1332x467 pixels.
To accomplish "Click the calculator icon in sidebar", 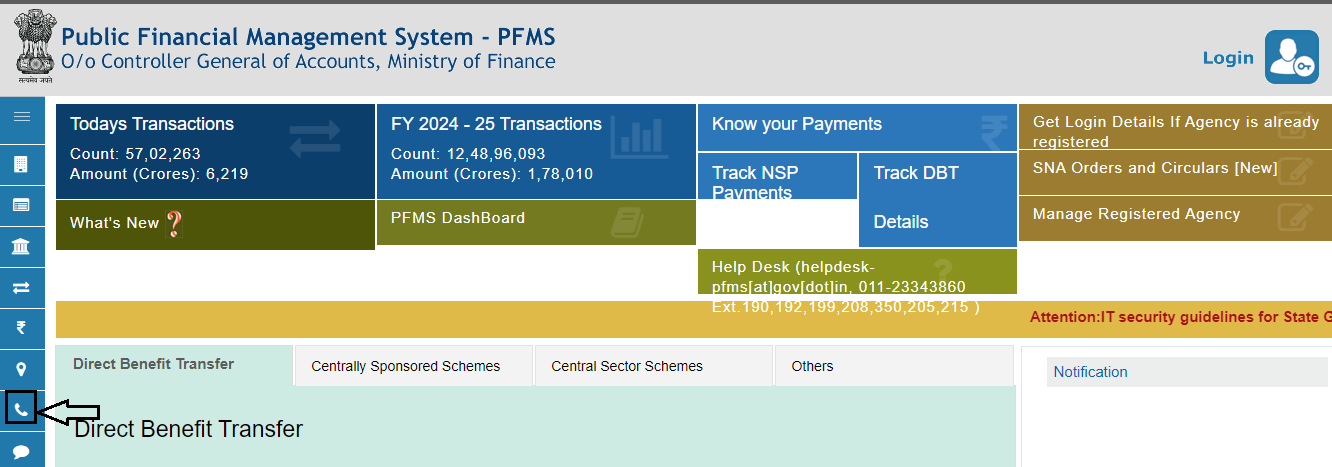I will (21, 163).
